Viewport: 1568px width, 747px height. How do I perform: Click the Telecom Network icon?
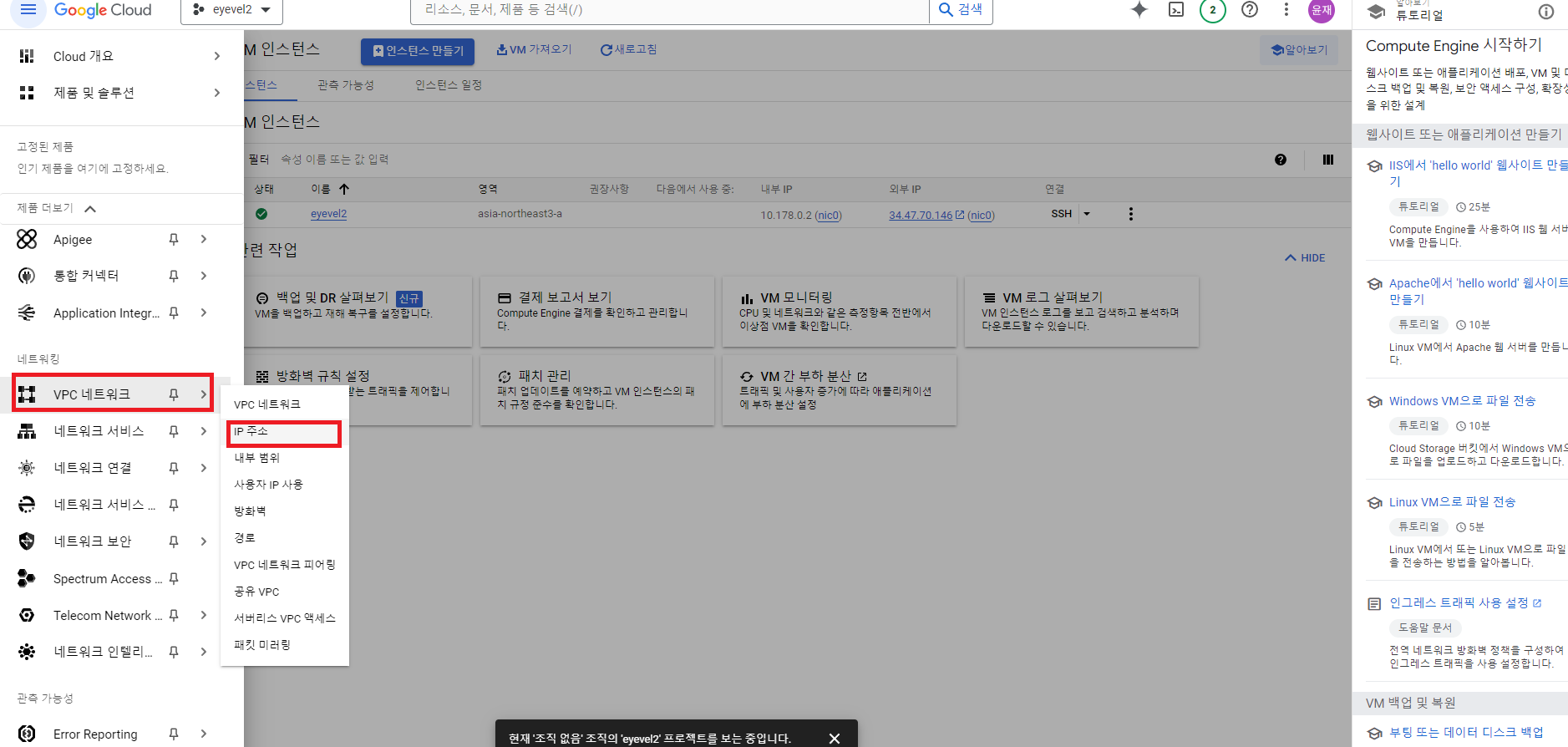point(27,615)
